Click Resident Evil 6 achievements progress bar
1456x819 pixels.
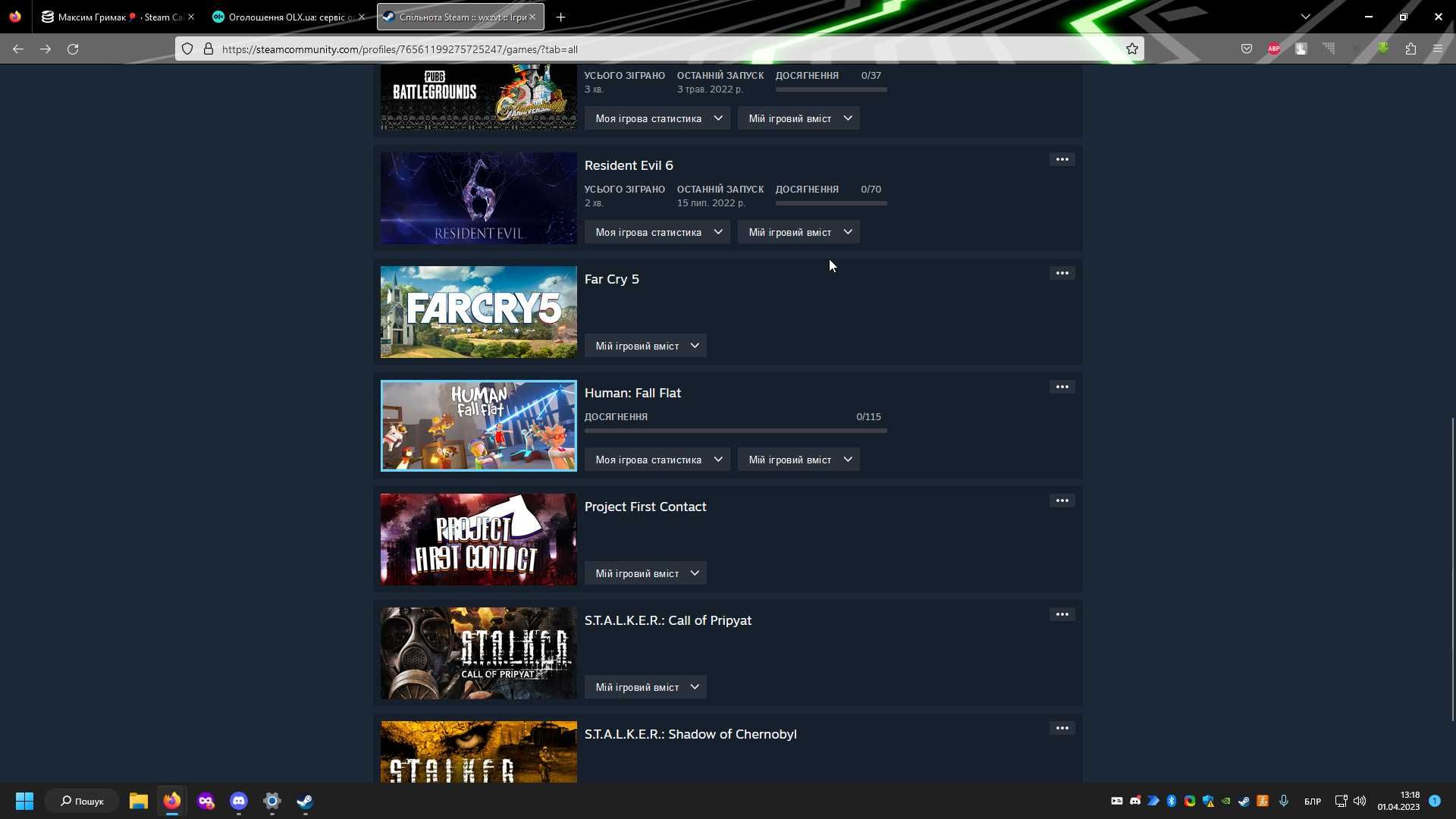click(x=831, y=203)
